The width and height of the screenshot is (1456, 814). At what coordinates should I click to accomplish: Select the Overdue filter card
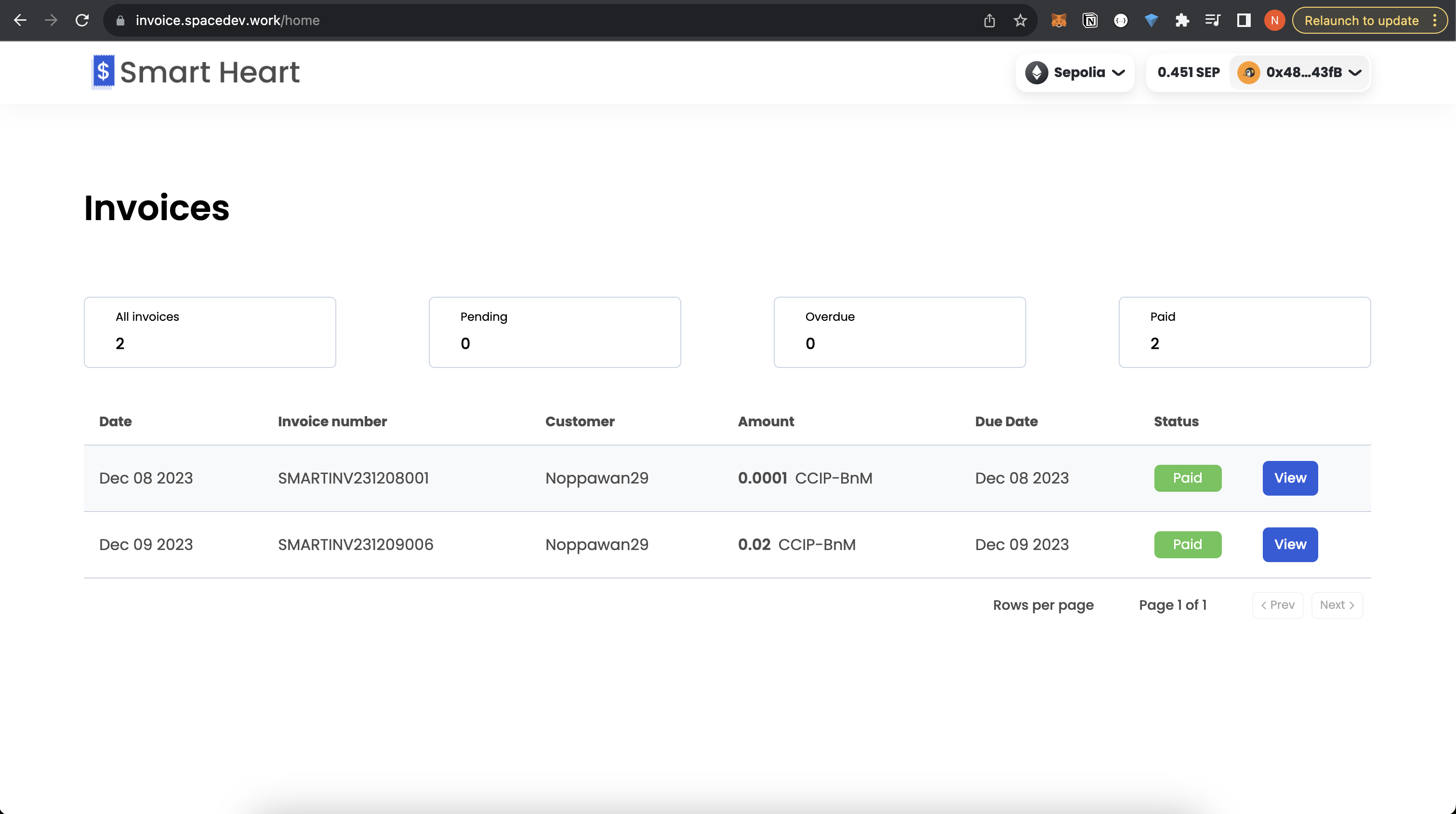899,332
